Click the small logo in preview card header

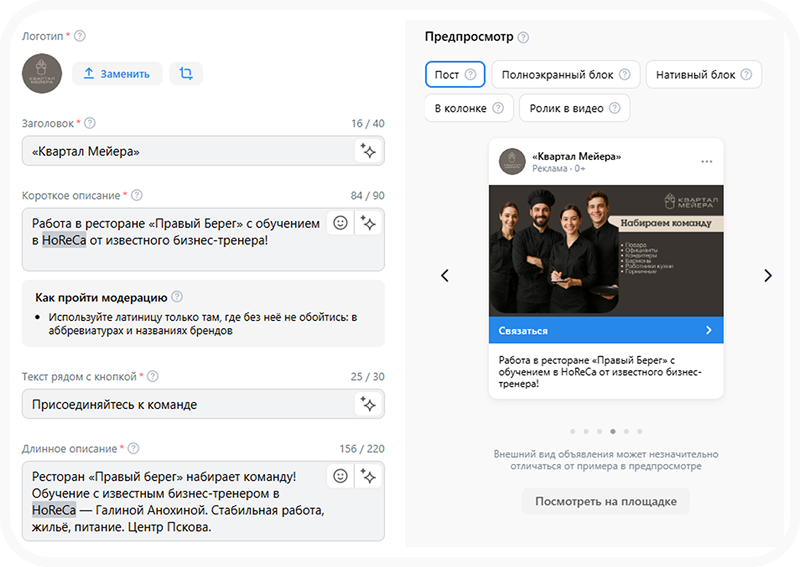pos(512,162)
